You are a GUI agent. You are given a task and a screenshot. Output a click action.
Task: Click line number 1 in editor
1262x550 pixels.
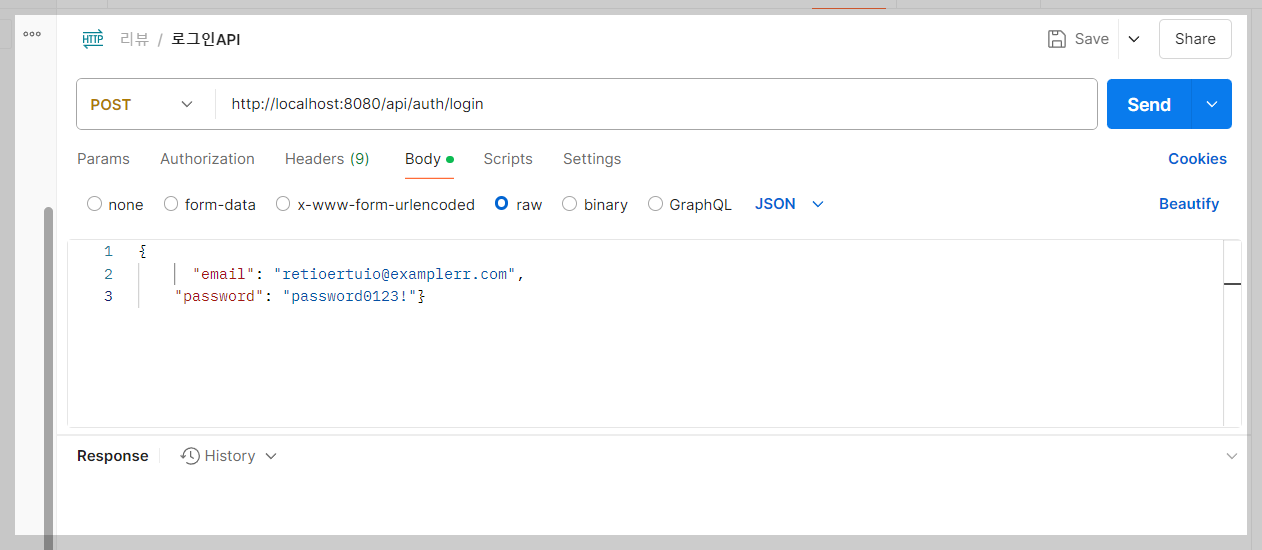tap(108, 251)
